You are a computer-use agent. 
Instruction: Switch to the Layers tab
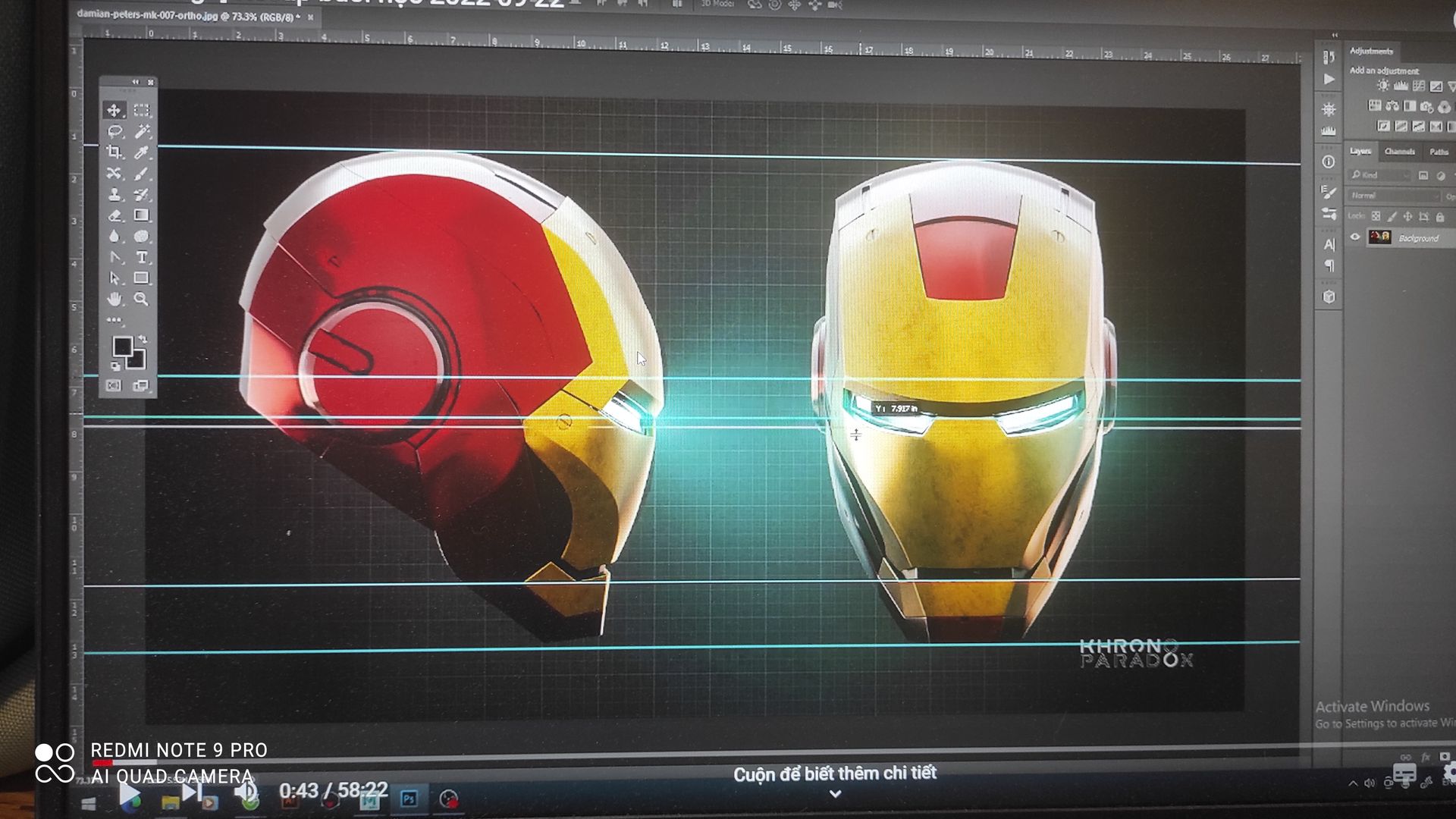1360,151
